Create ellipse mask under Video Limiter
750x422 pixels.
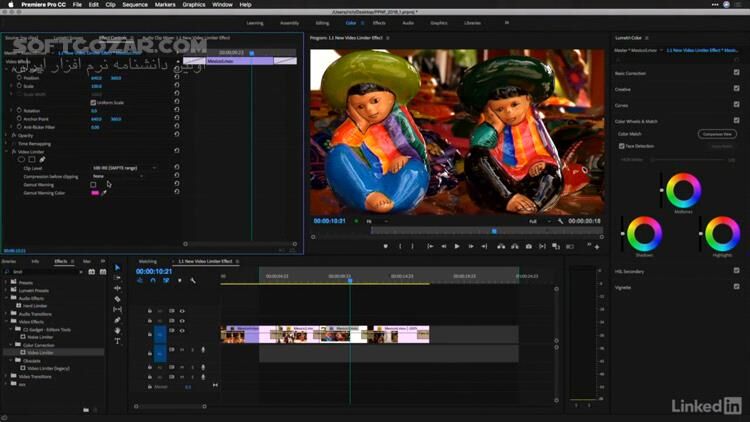pyautogui.click(x=22, y=159)
